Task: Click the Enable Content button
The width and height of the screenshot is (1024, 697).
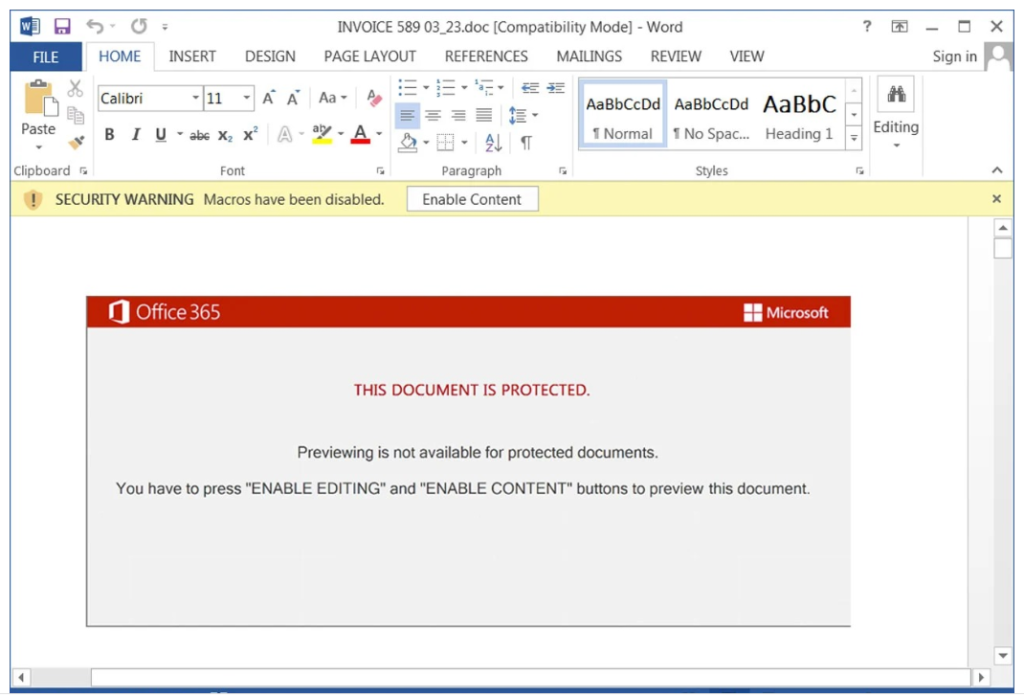Action: (x=472, y=199)
